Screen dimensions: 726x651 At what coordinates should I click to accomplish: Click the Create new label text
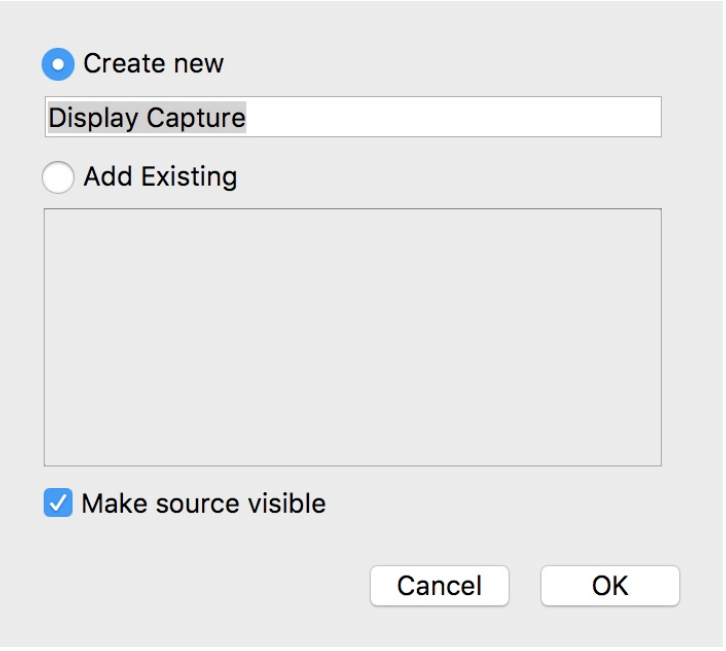153,63
